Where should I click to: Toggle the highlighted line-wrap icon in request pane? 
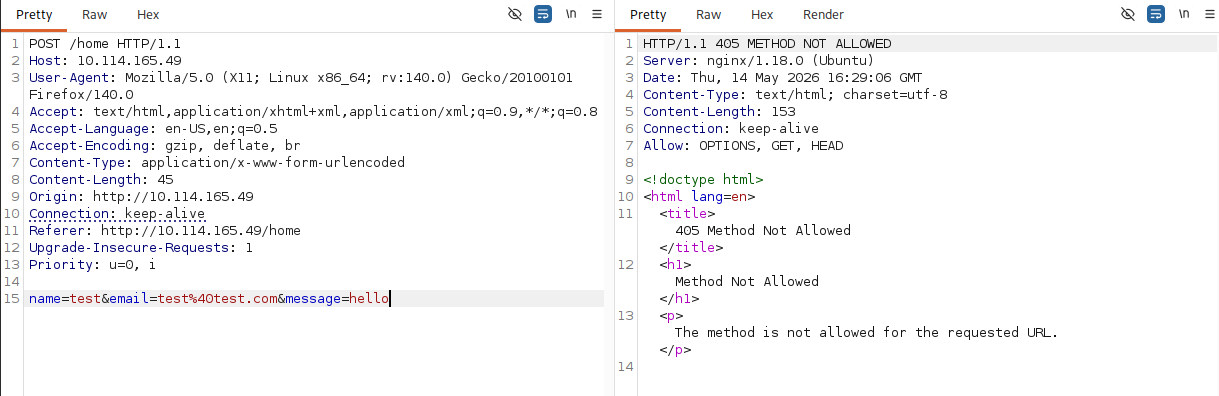(x=543, y=14)
